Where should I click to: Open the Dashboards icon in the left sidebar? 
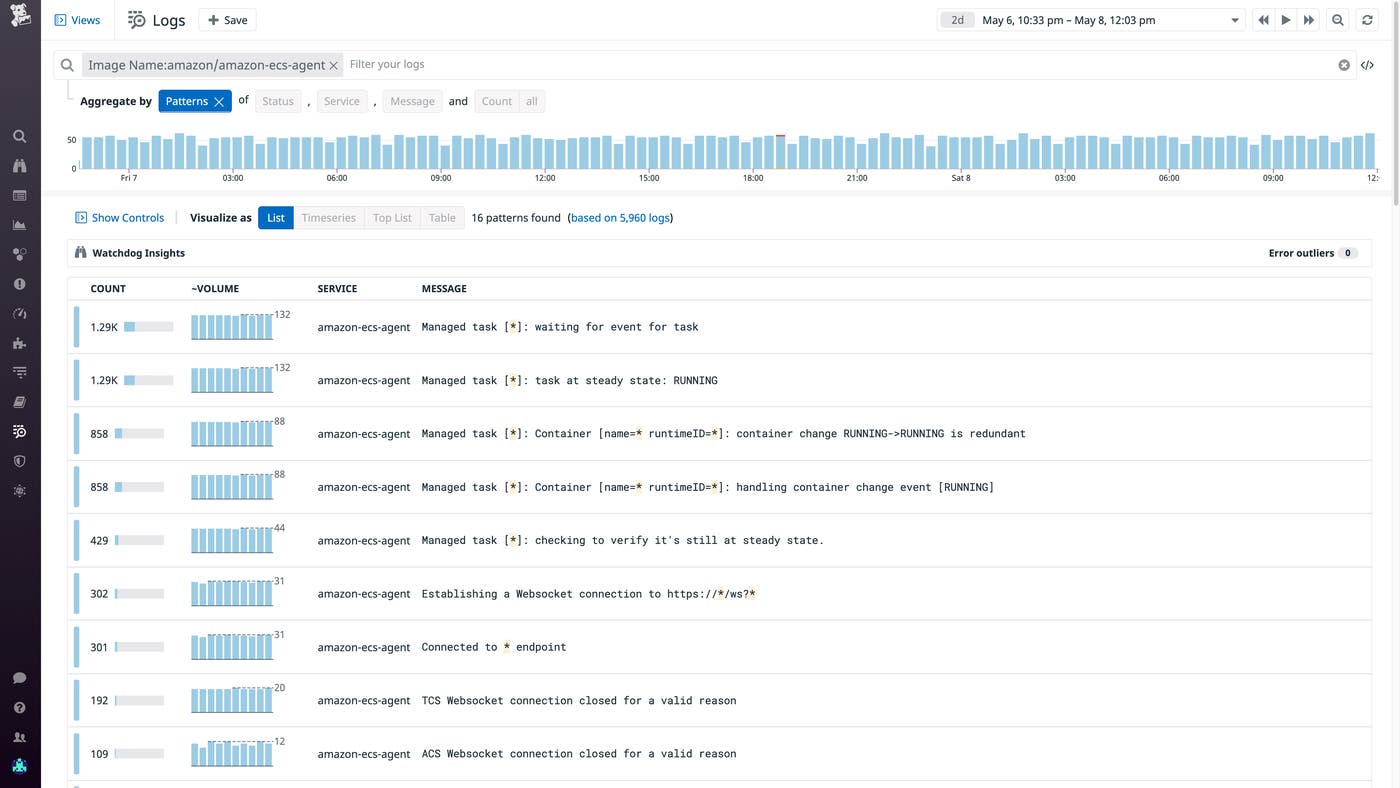coord(19,195)
